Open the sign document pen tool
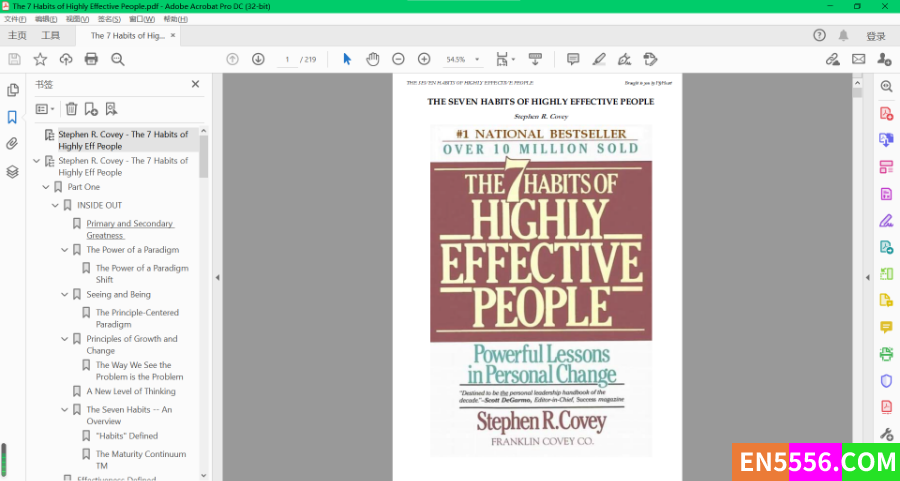Image resolution: width=900 pixels, height=481 pixels. [624, 59]
